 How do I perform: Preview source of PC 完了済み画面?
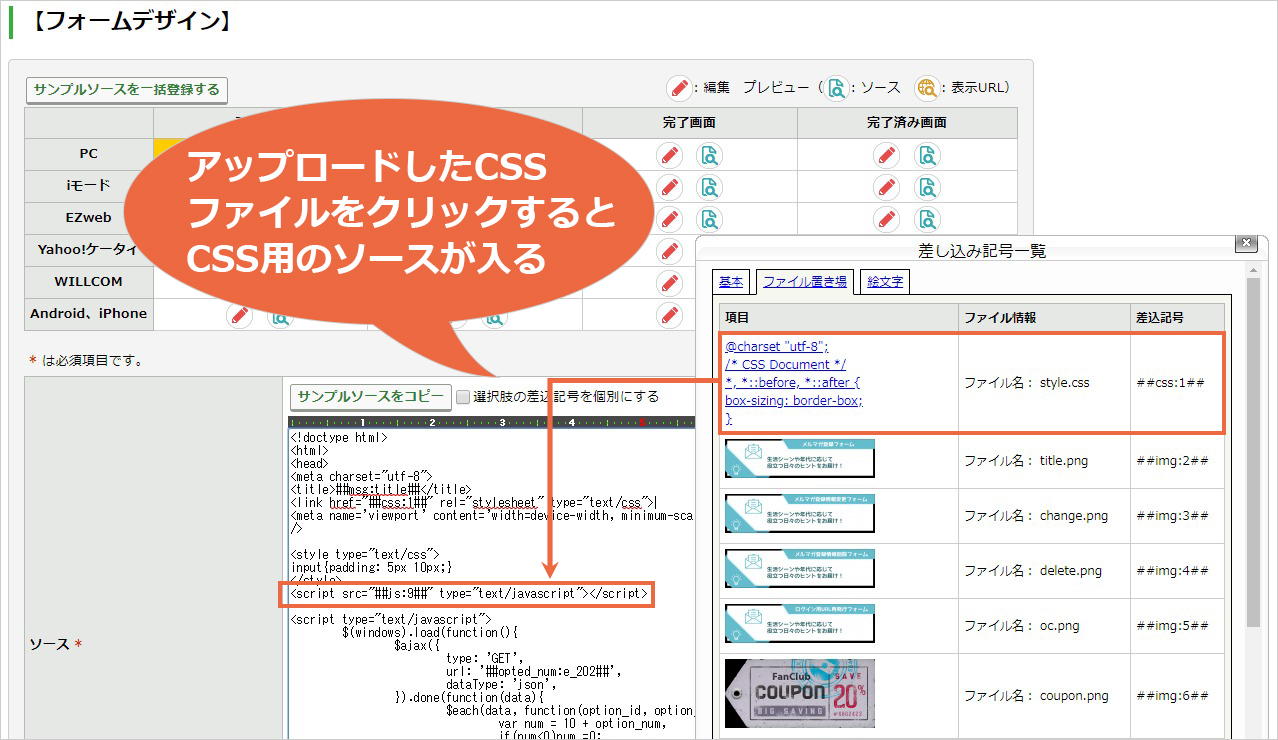[927, 155]
